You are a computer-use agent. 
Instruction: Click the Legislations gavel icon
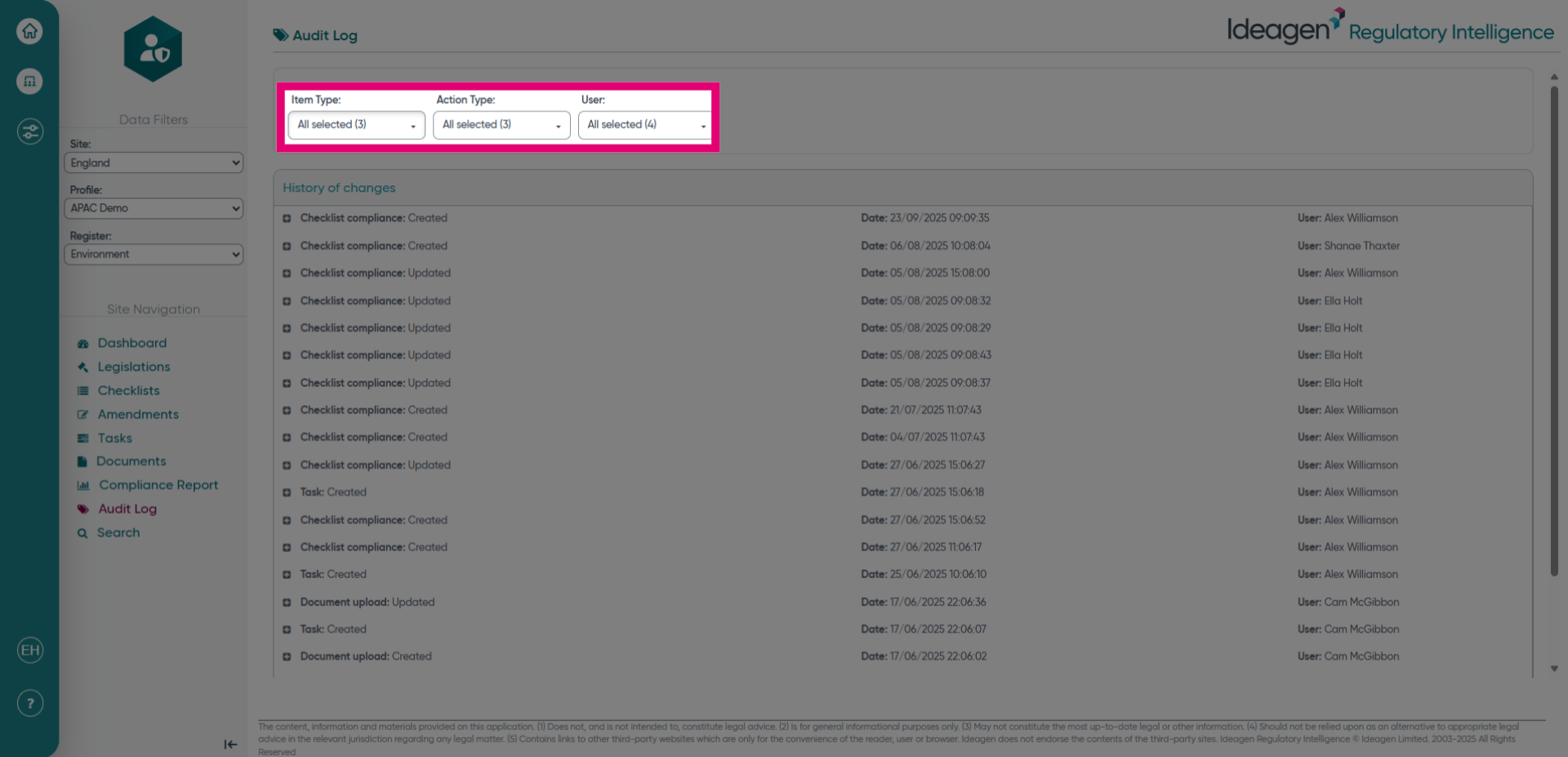[x=82, y=367]
